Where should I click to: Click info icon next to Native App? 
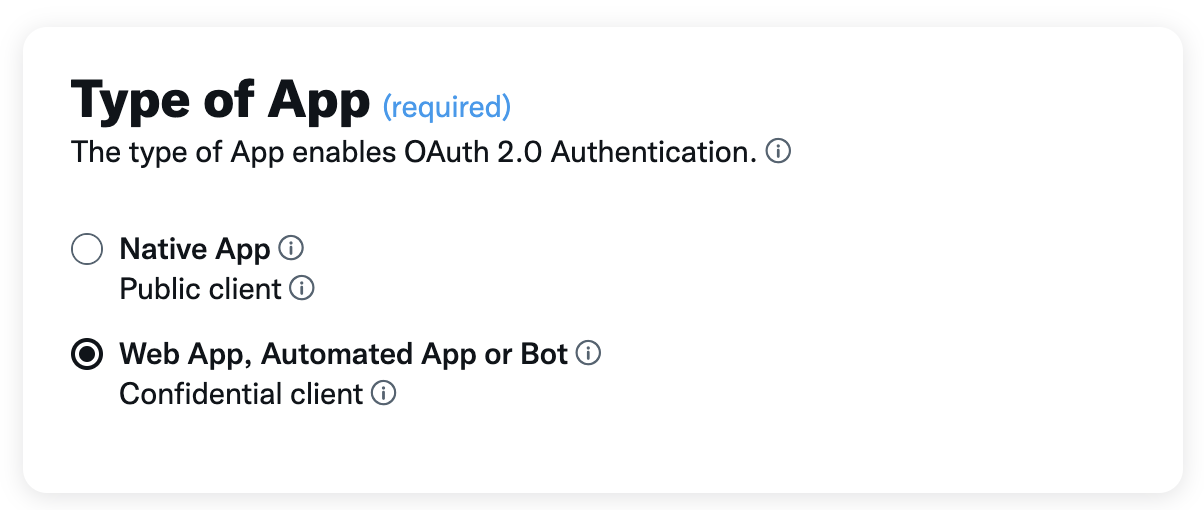[291, 248]
